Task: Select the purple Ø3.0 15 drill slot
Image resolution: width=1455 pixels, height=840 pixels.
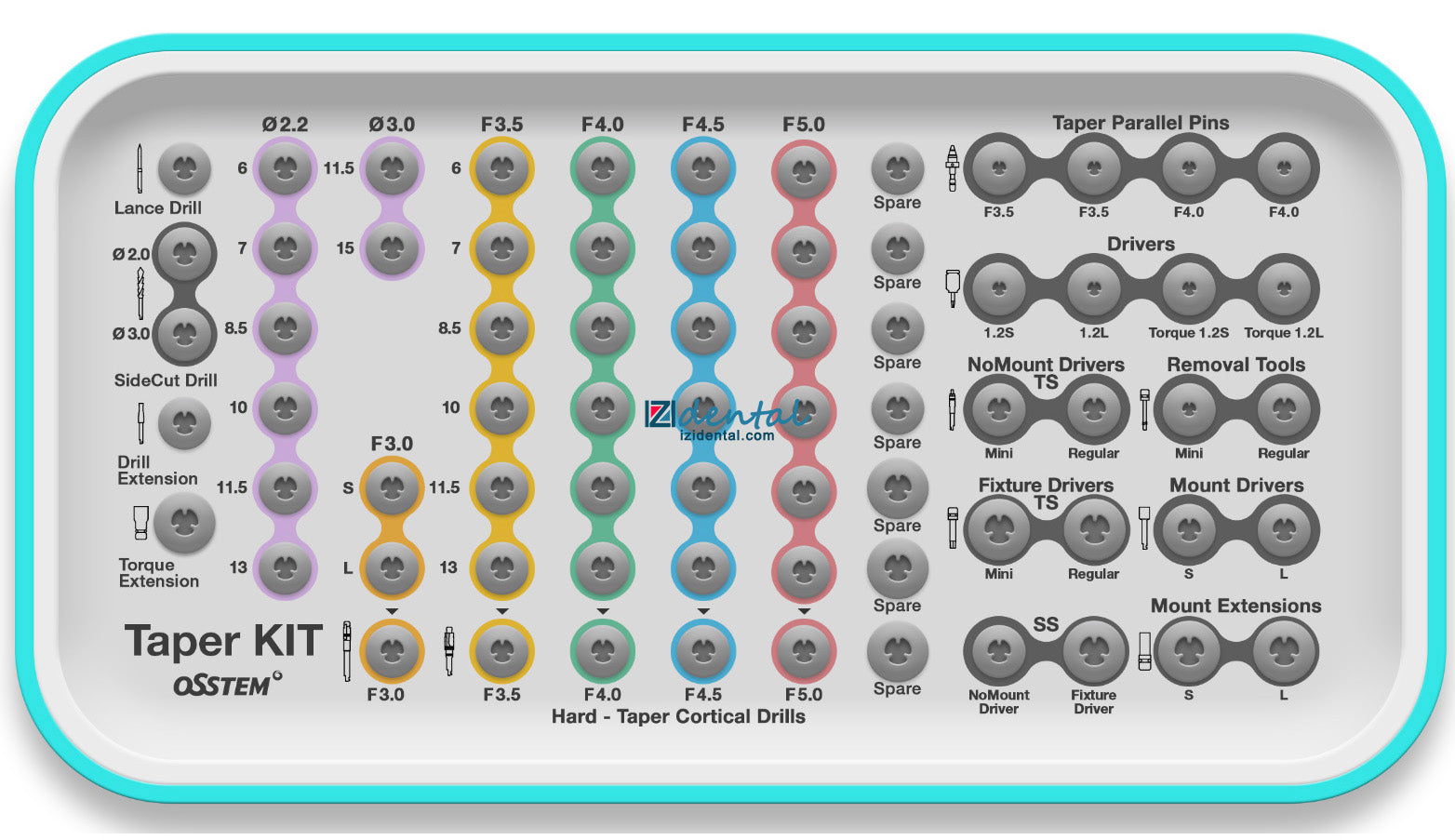Action: click(x=392, y=248)
